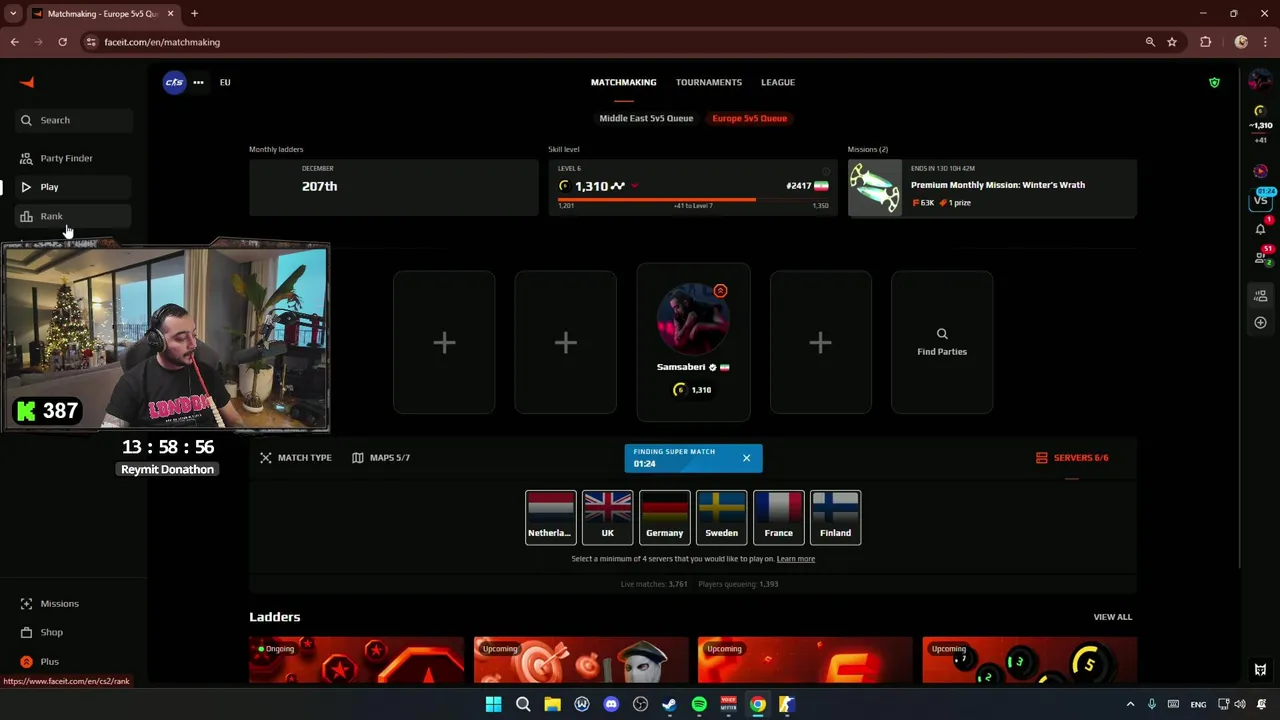Image resolution: width=1280 pixels, height=720 pixels.
Task: Switch to the TOURNAMENTS tab
Action: pyautogui.click(x=708, y=82)
